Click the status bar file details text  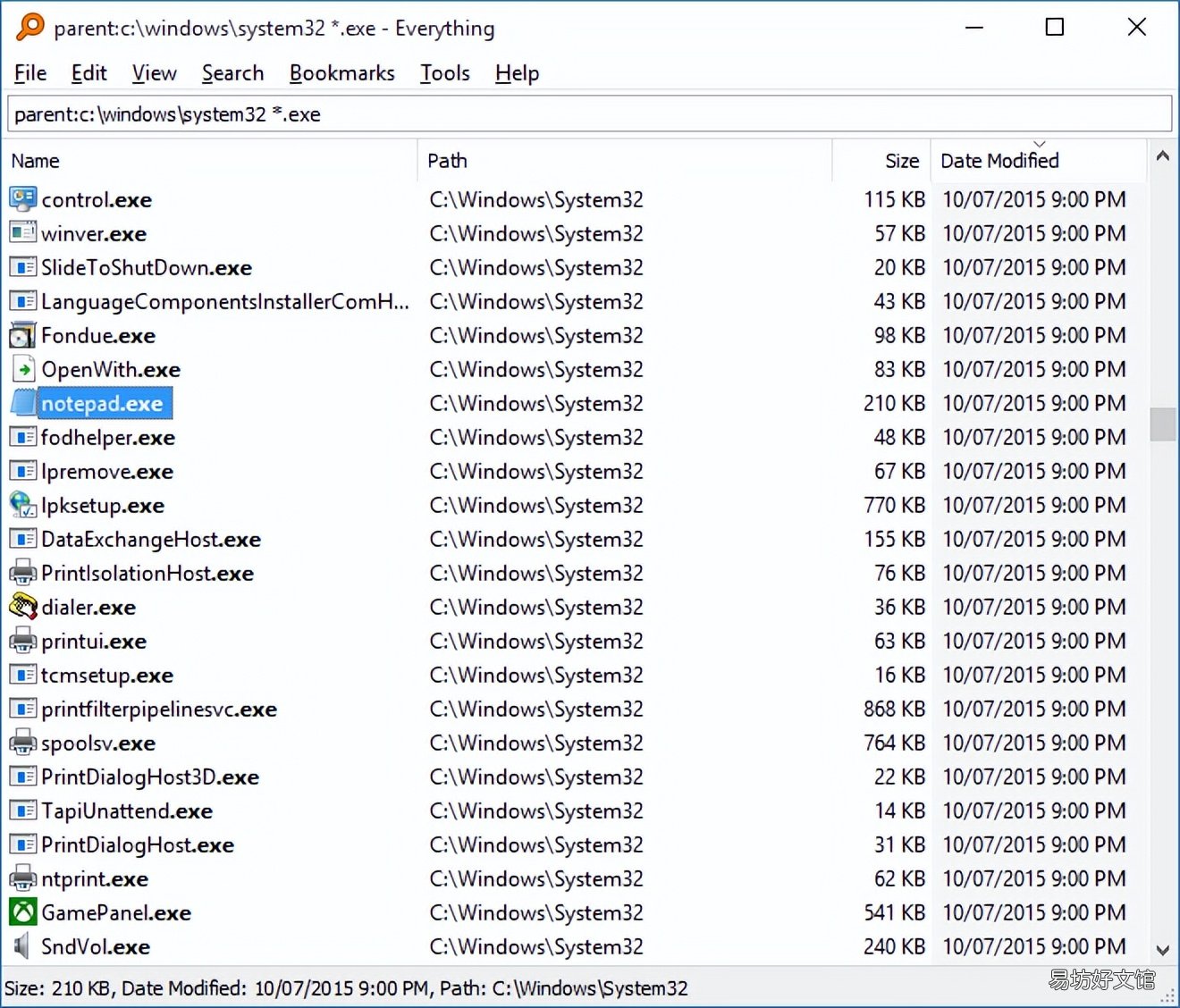tap(346, 988)
